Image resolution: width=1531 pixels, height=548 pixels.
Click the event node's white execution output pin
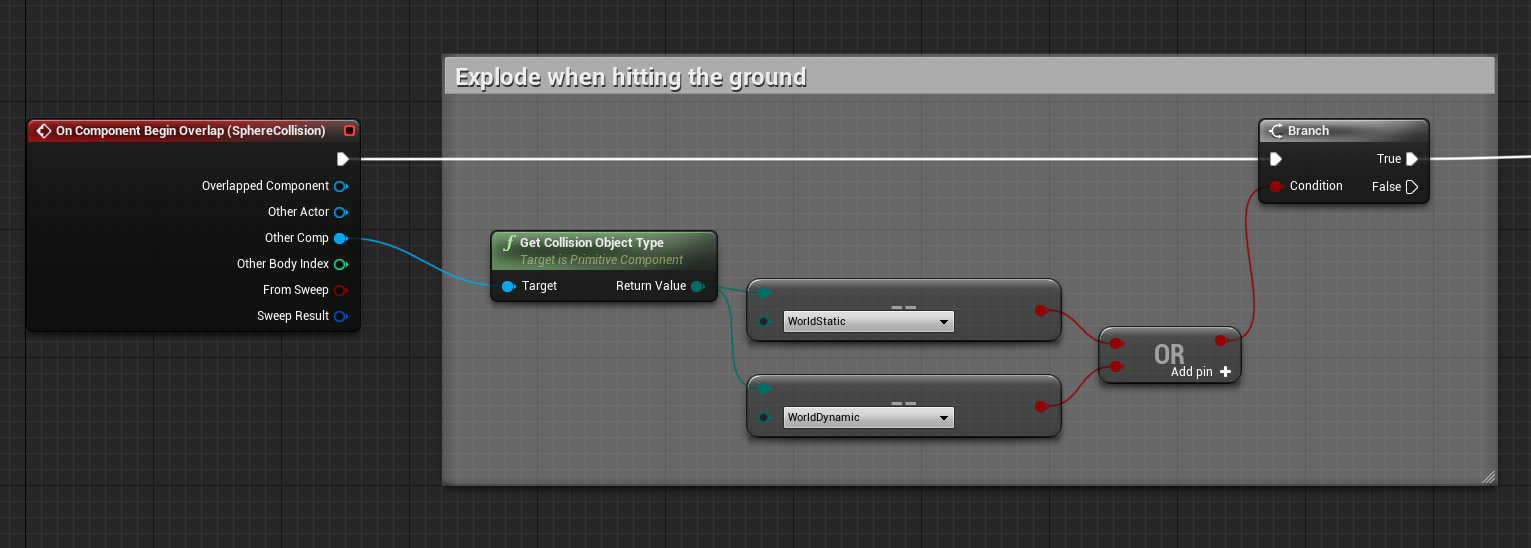[342, 159]
